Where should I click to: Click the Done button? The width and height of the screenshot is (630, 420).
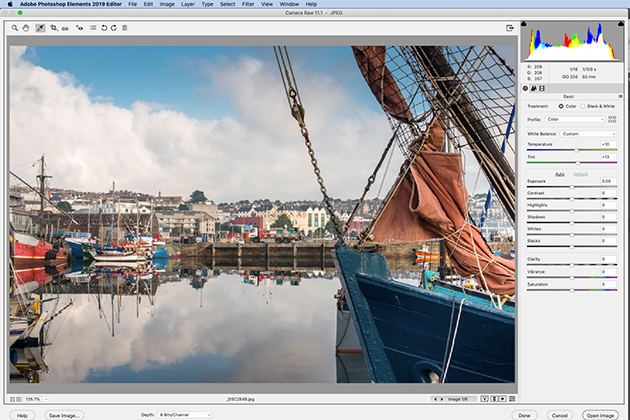(x=524, y=415)
